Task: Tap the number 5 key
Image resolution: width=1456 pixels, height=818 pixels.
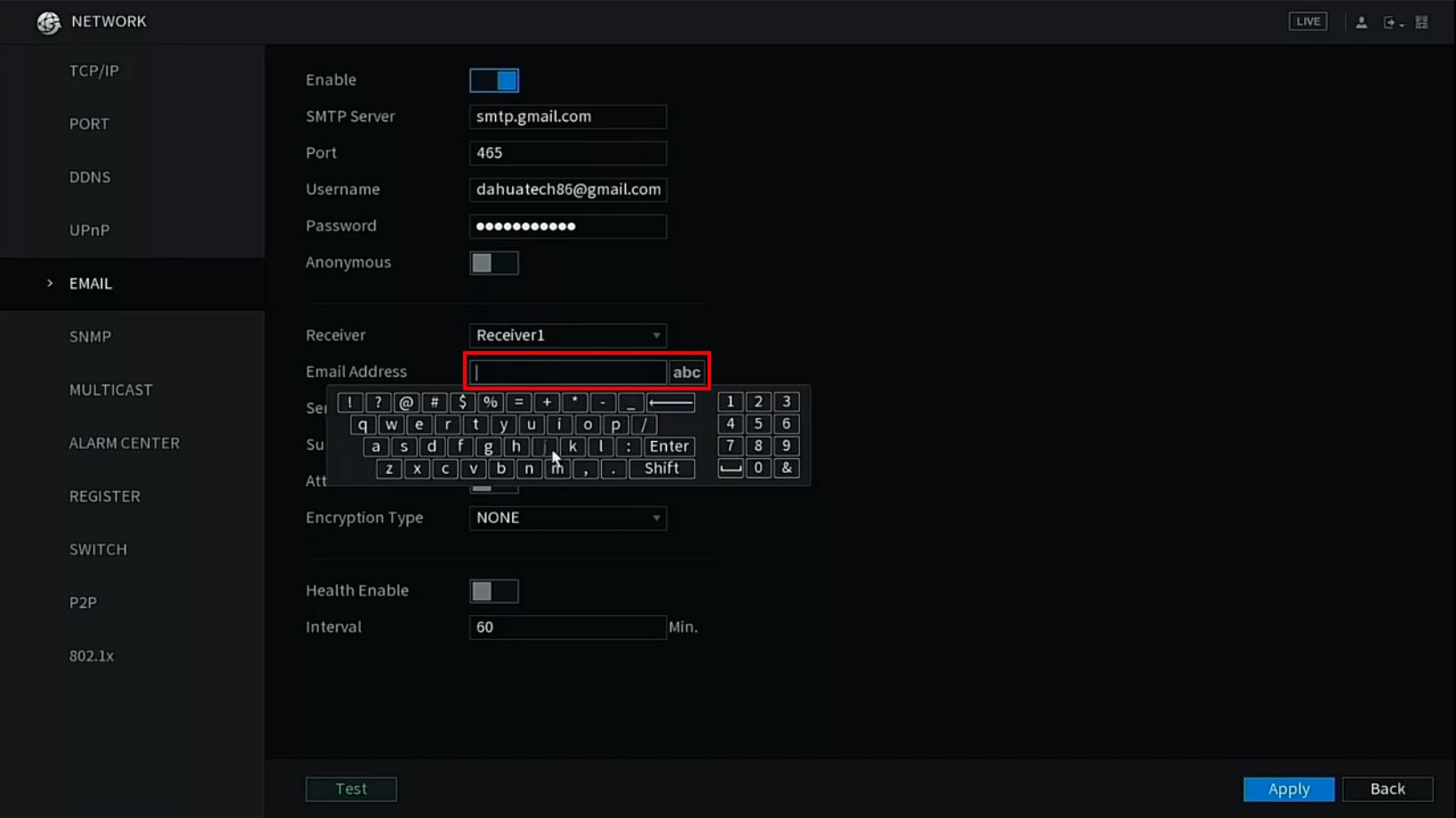Action: click(758, 425)
